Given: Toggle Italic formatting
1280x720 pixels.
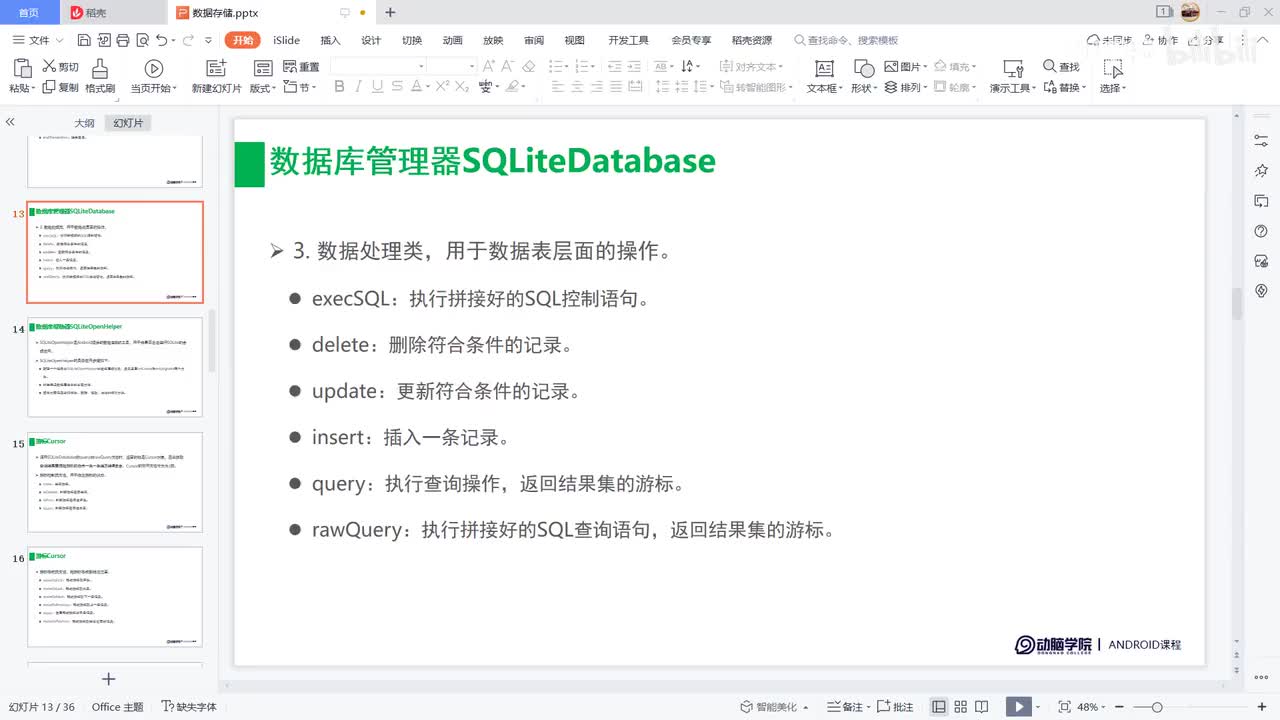Looking at the screenshot, I should 359,87.
